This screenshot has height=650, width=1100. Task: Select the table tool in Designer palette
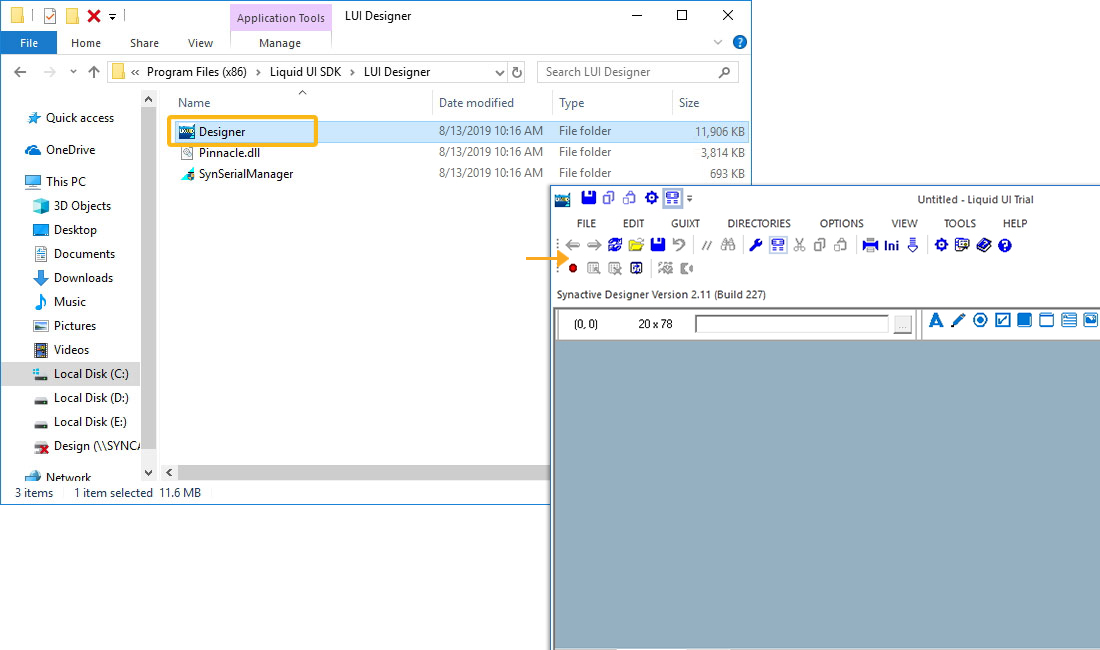[1068, 320]
